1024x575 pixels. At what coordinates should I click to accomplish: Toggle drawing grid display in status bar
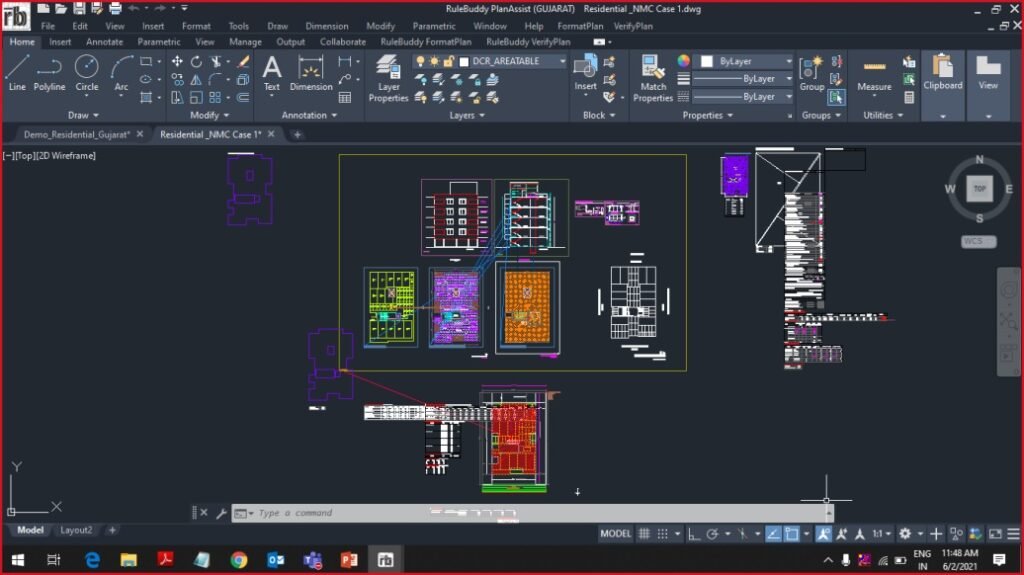coord(644,534)
